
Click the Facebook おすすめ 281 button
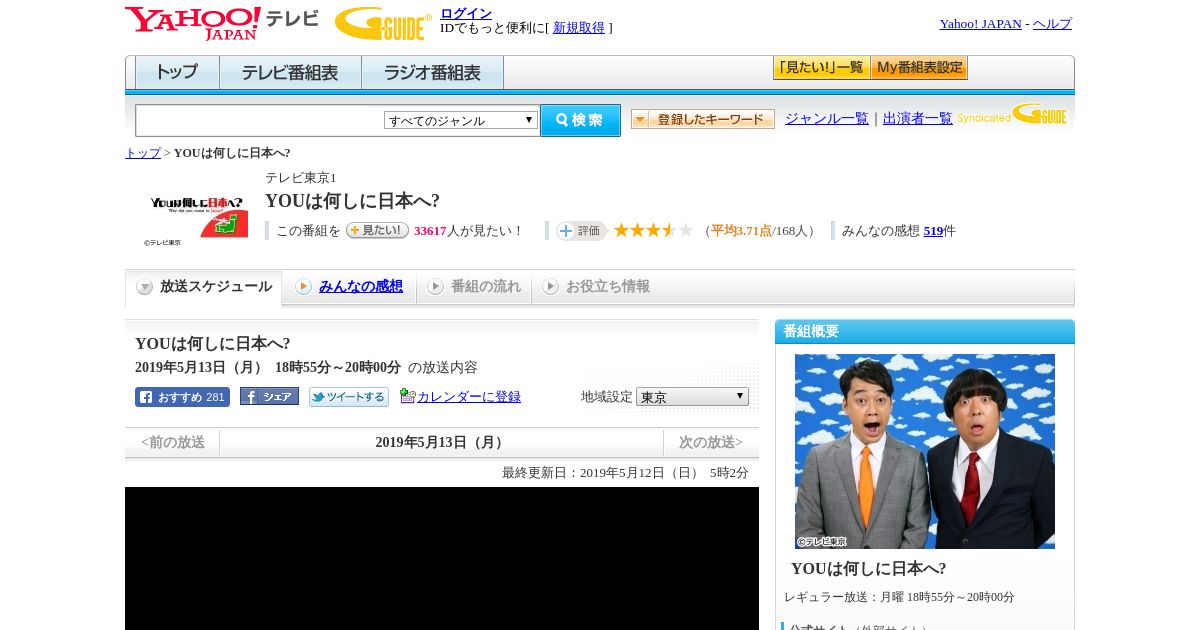click(182, 397)
